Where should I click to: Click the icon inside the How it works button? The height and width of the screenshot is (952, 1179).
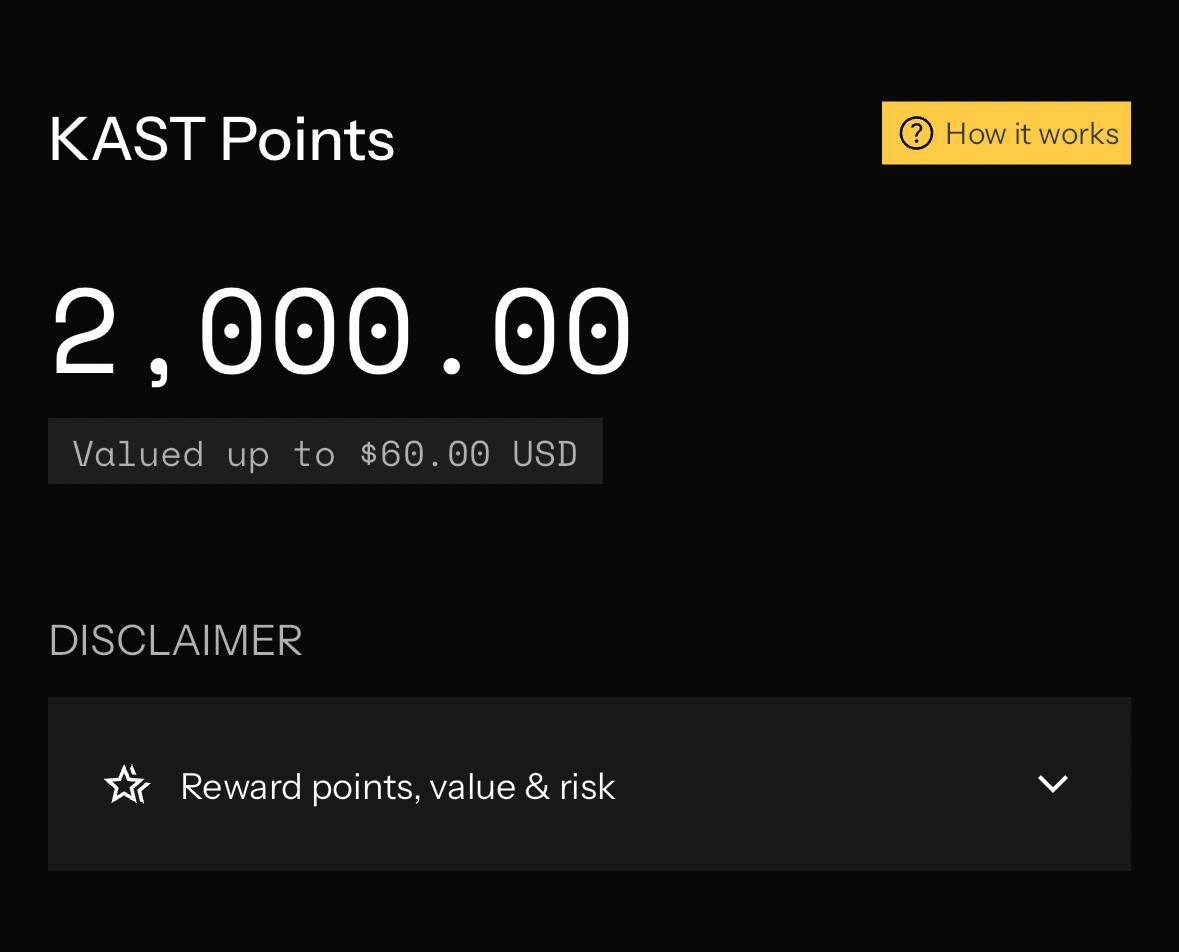916,133
